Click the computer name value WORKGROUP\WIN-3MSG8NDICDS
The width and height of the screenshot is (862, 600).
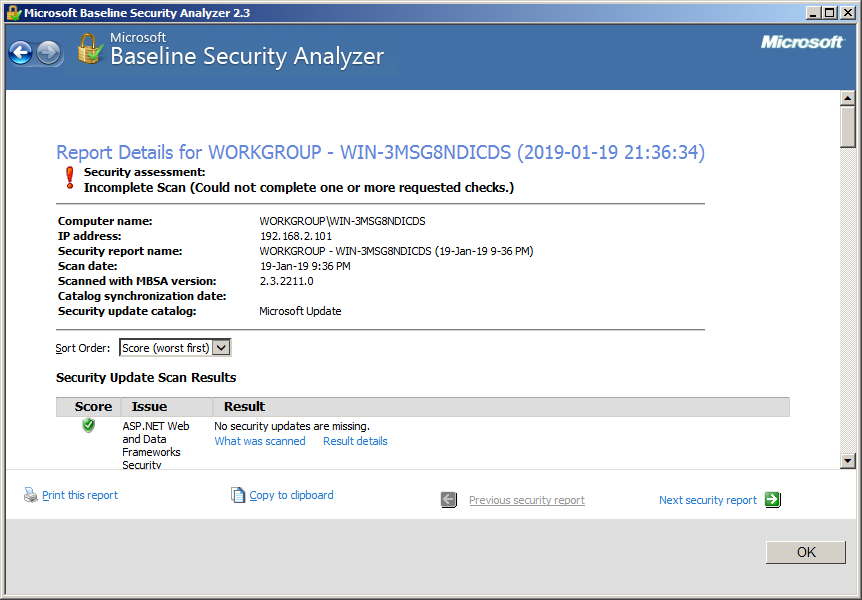tap(342, 221)
